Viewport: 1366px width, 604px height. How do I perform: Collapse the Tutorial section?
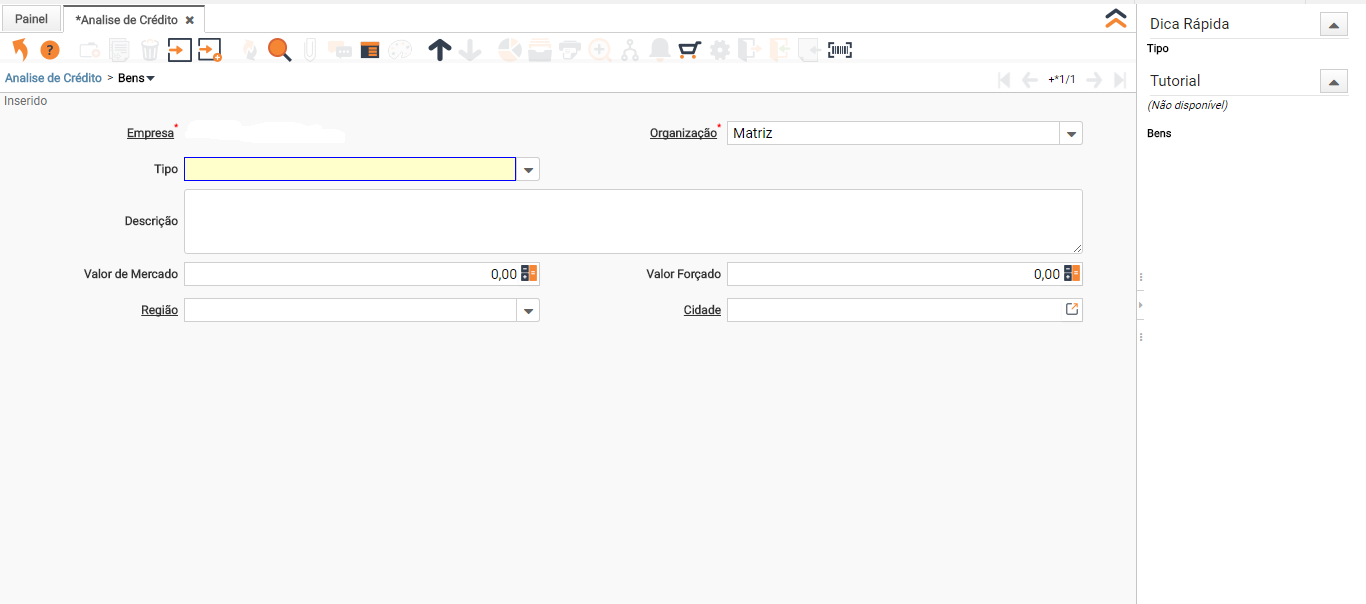(1333, 82)
